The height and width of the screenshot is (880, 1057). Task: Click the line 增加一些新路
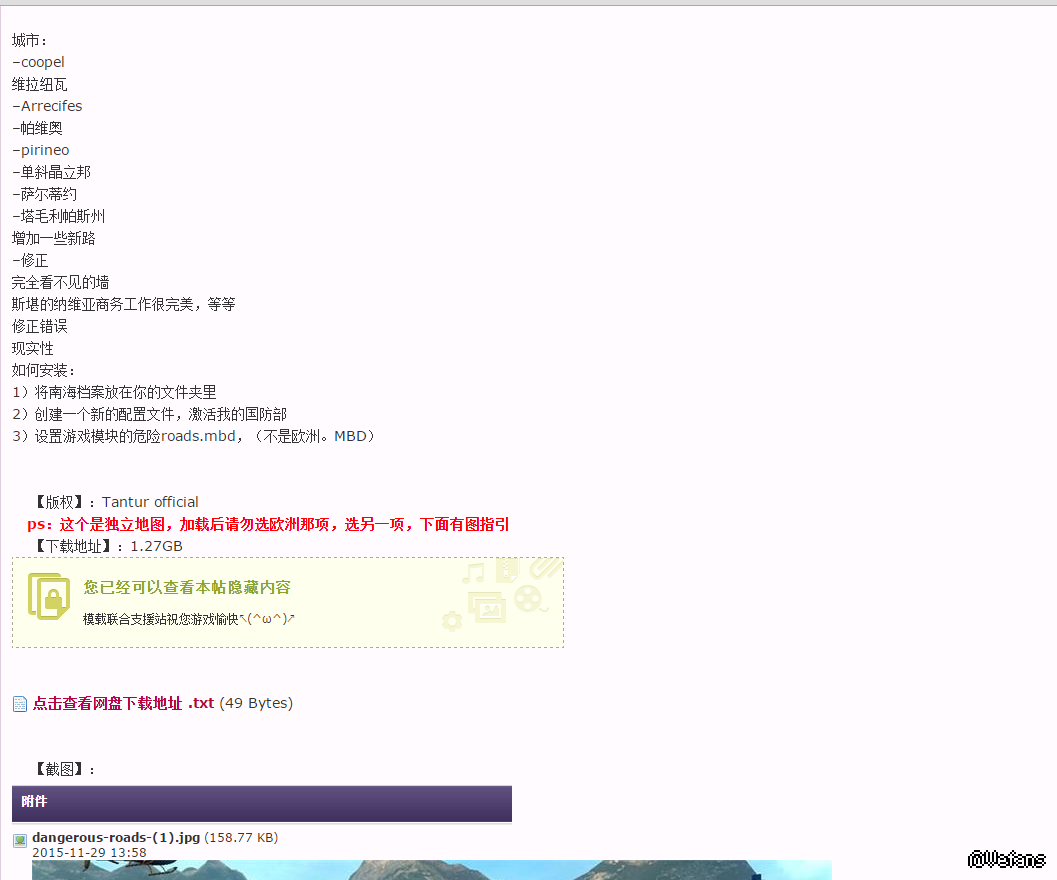pos(54,238)
